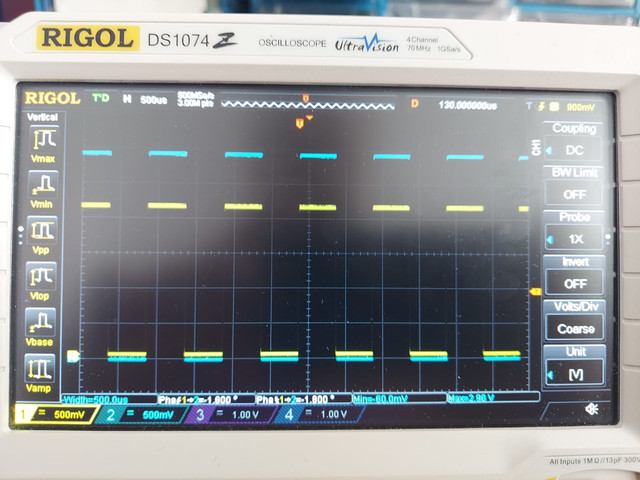Viewport: 640px width, 480px height.
Task: Click the RIGOL logo on screen
Action: (x=52, y=98)
